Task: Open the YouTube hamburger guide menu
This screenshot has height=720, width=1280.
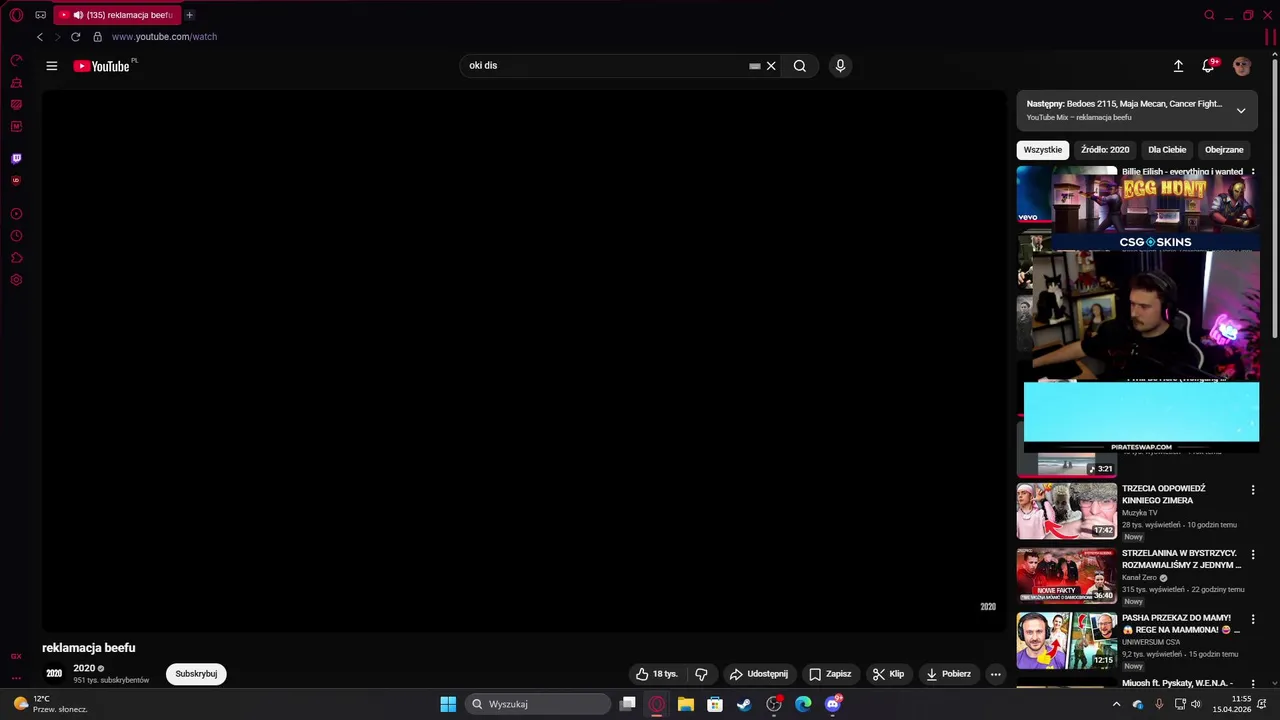Action: 52,66
